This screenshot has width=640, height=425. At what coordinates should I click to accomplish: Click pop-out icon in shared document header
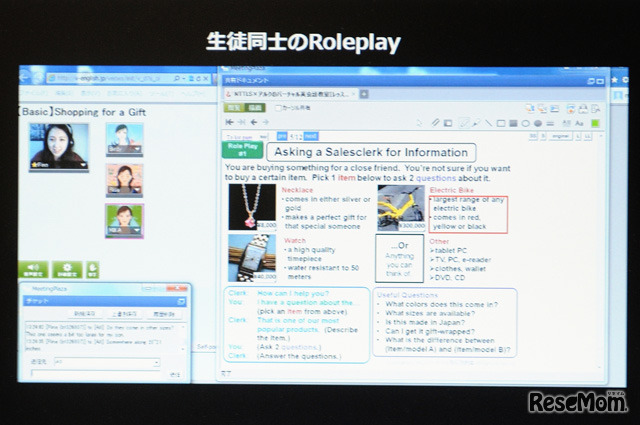tap(591, 81)
